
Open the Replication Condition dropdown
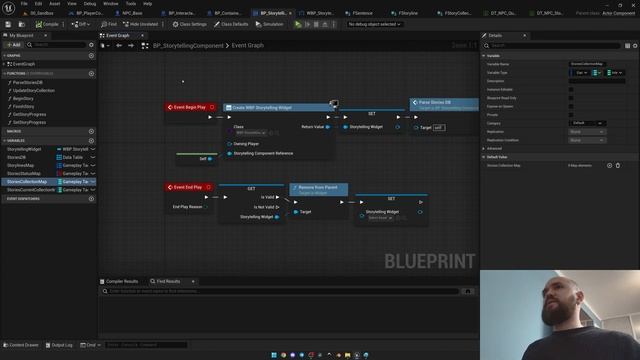tap(587, 140)
